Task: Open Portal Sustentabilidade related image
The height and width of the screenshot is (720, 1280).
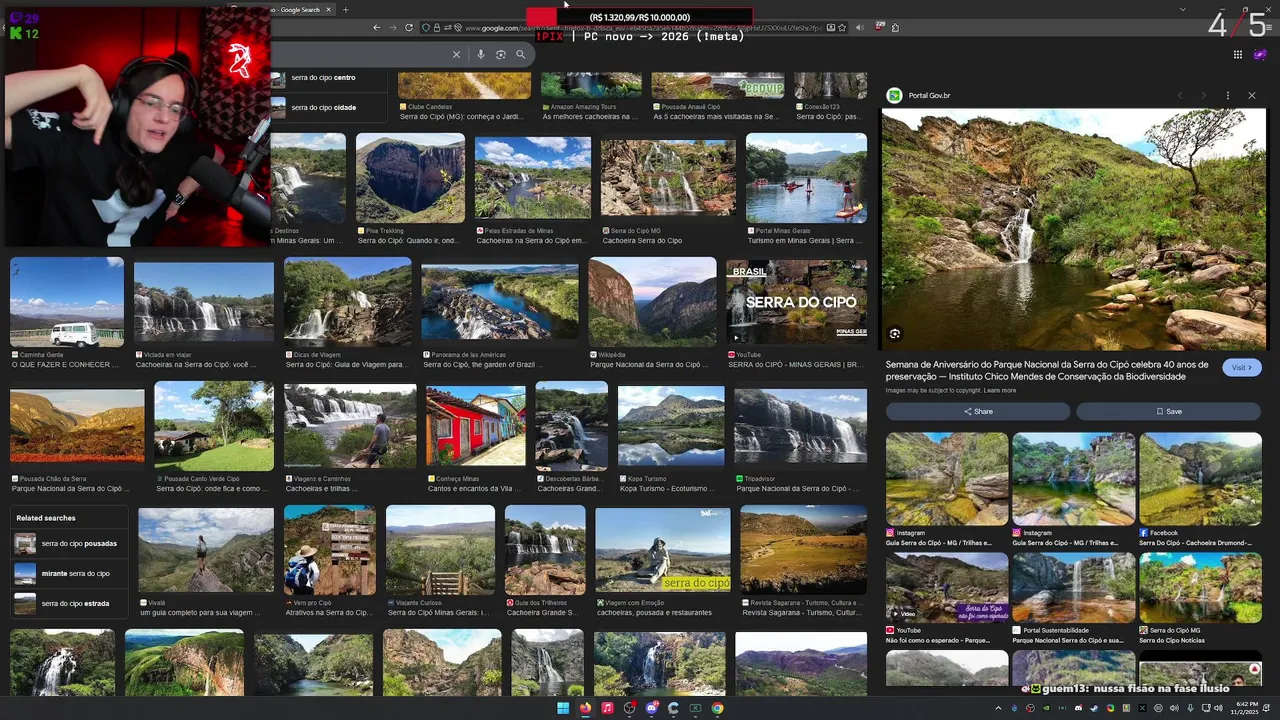Action: point(1074,588)
